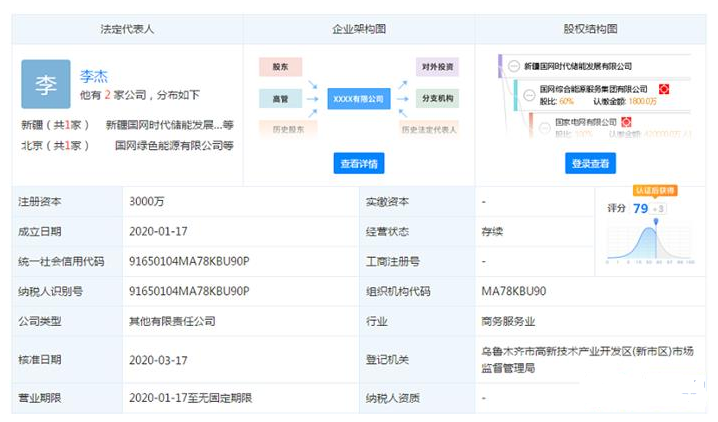Open legal representative 李杰 link
This screenshot has width=718, height=422.
(x=94, y=76)
